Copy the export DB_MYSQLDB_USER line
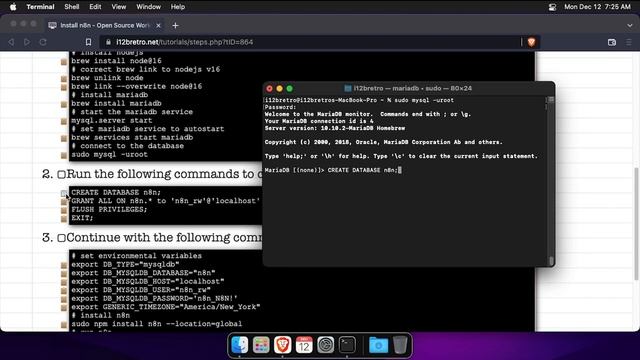Viewport: 640px width, 360px height. click(x=64, y=291)
